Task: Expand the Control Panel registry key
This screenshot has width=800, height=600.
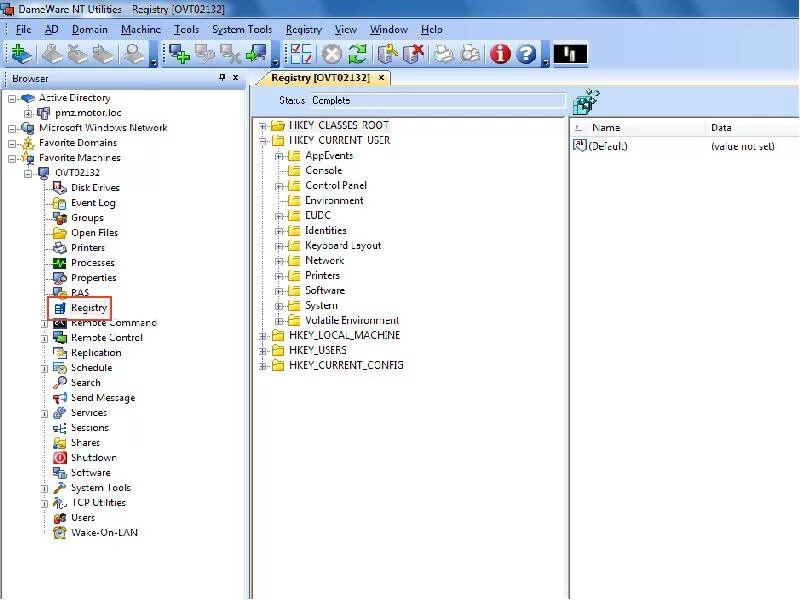Action: (x=279, y=186)
